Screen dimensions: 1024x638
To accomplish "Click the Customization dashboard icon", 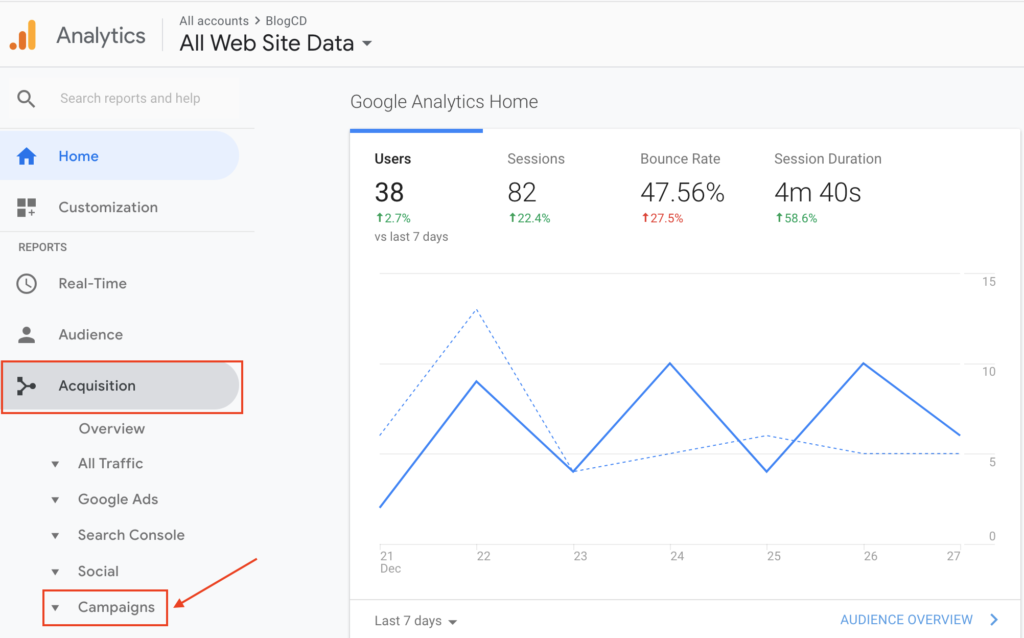I will pos(26,207).
